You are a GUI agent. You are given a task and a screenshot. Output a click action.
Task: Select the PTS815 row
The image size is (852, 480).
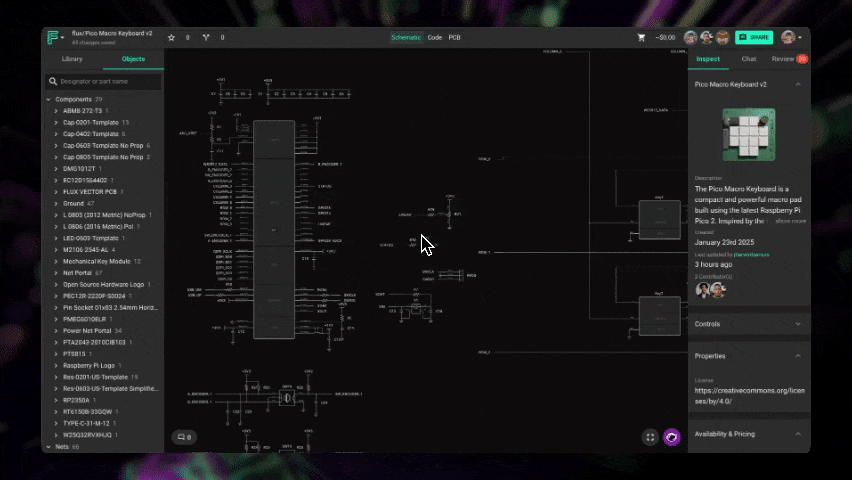(103, 354)
